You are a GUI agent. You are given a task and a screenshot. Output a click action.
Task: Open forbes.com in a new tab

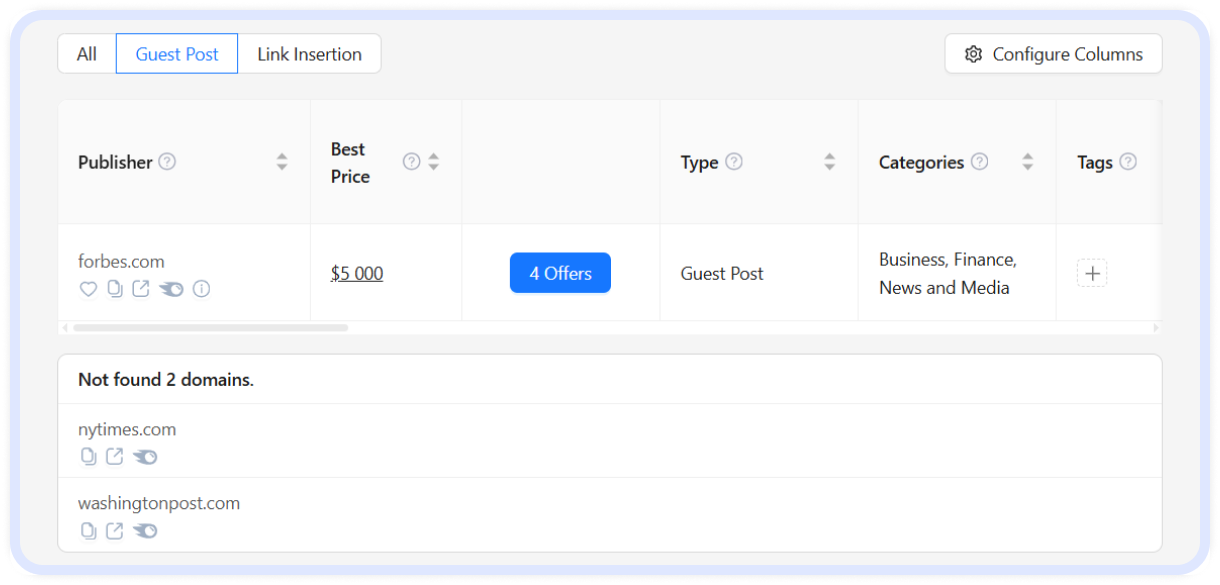point(141,289)
